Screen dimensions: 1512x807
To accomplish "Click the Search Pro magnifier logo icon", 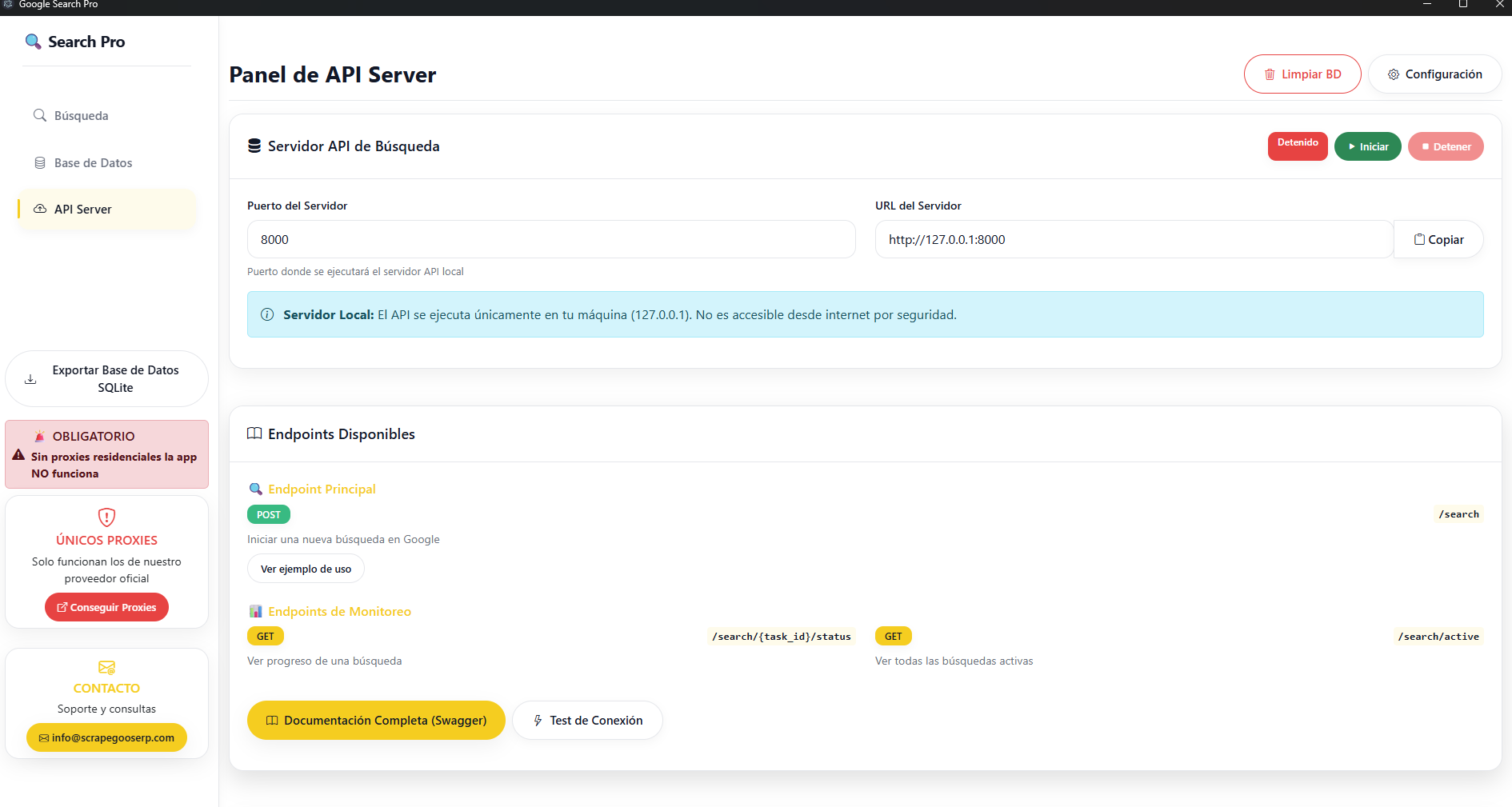I will pos(33,42).
